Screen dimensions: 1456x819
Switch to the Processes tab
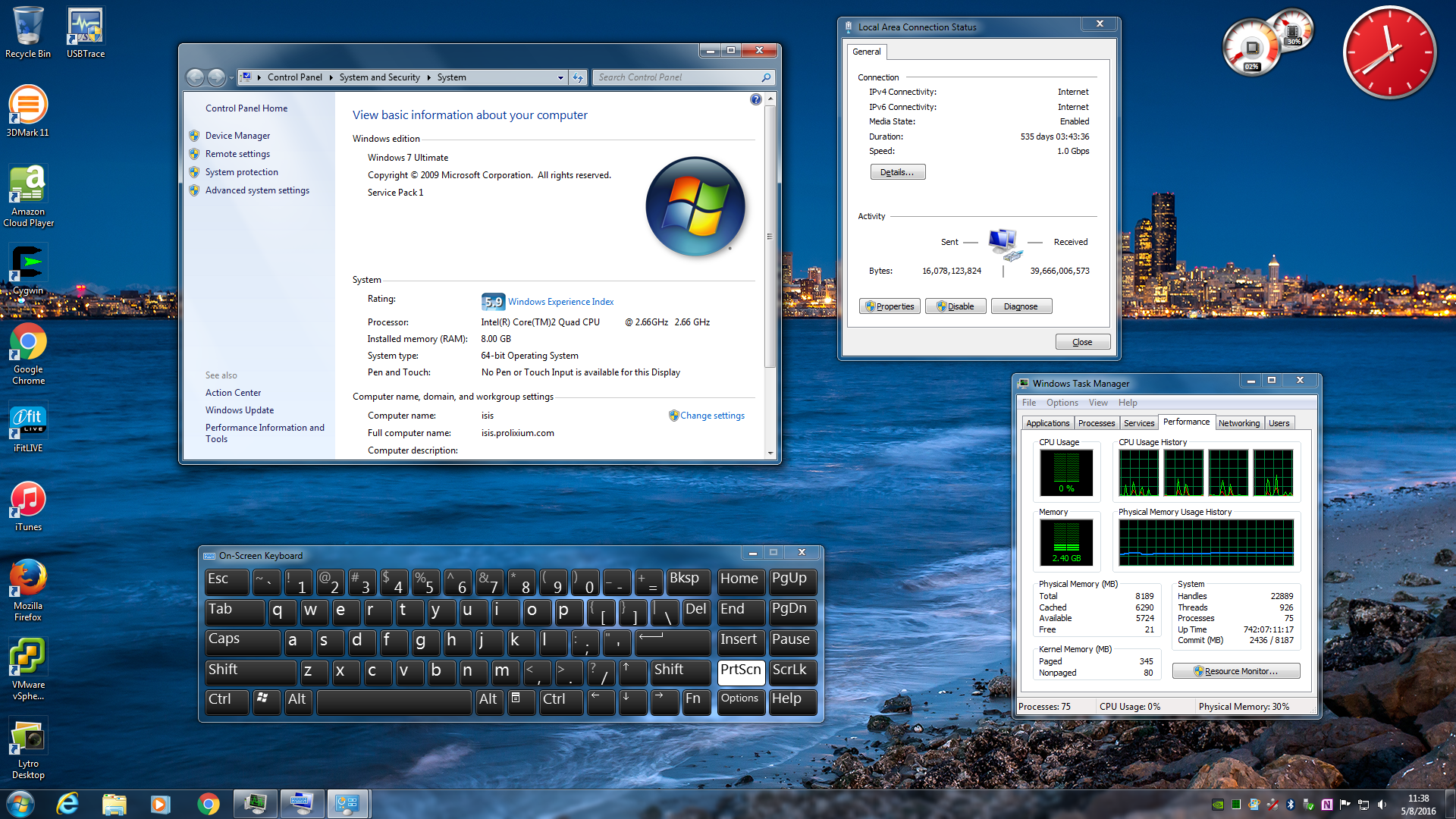click(1097, 423)
